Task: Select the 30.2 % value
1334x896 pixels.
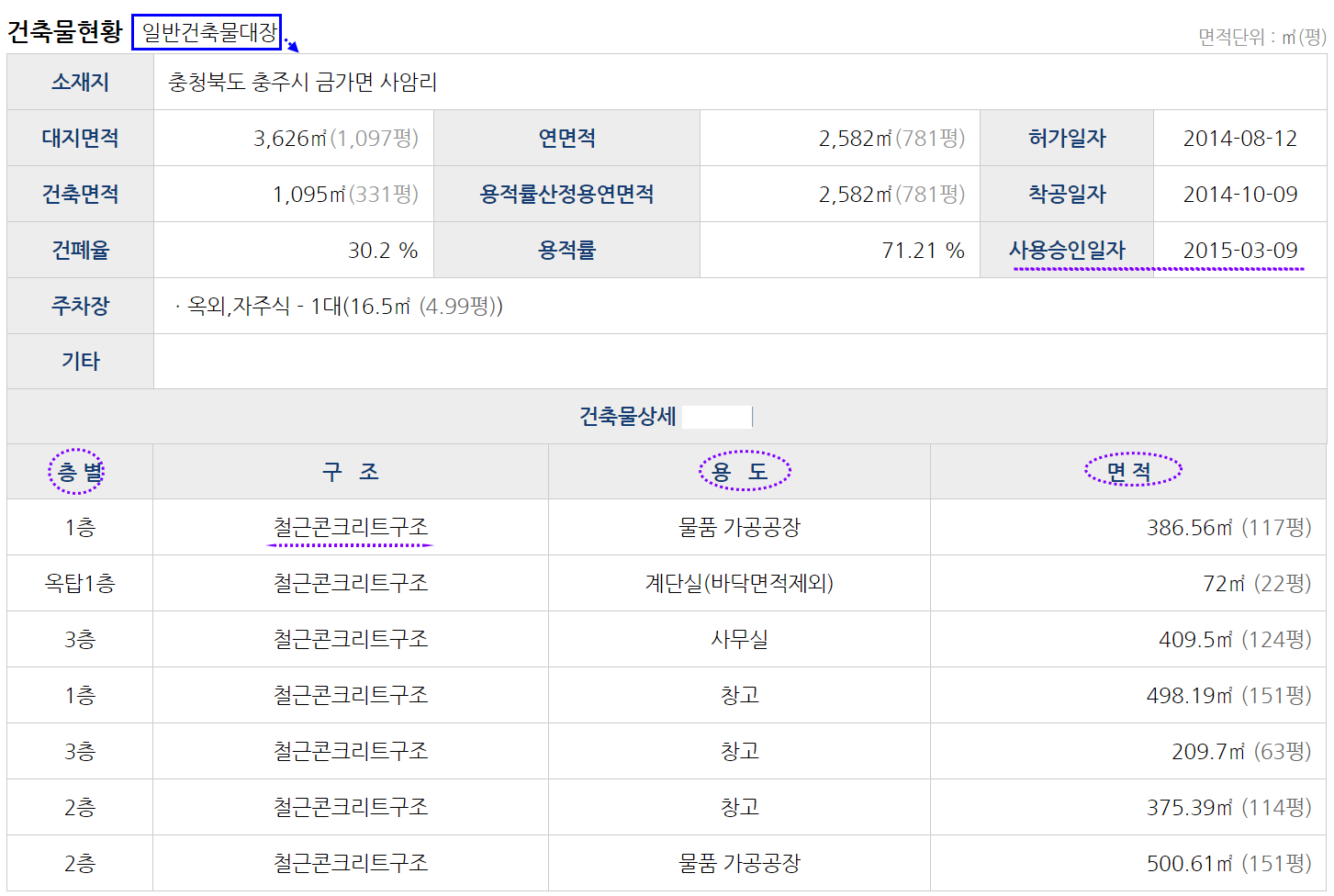Action: coord(383,250)
